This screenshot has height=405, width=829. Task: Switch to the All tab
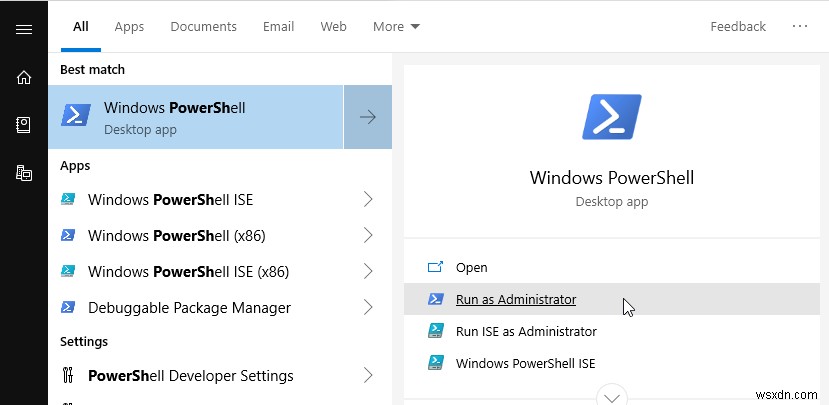(80, 26)
